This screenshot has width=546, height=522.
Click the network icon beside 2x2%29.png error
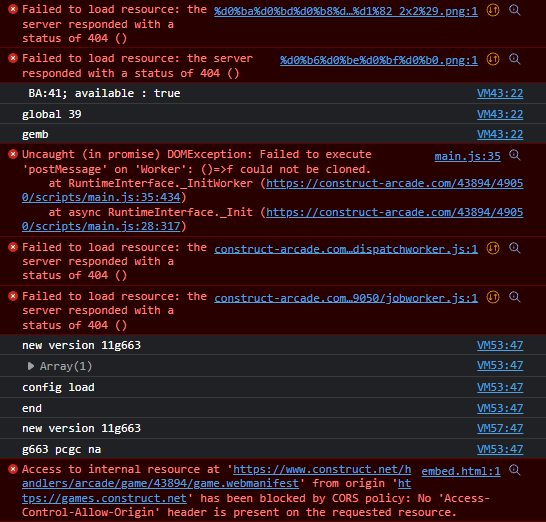493,10
